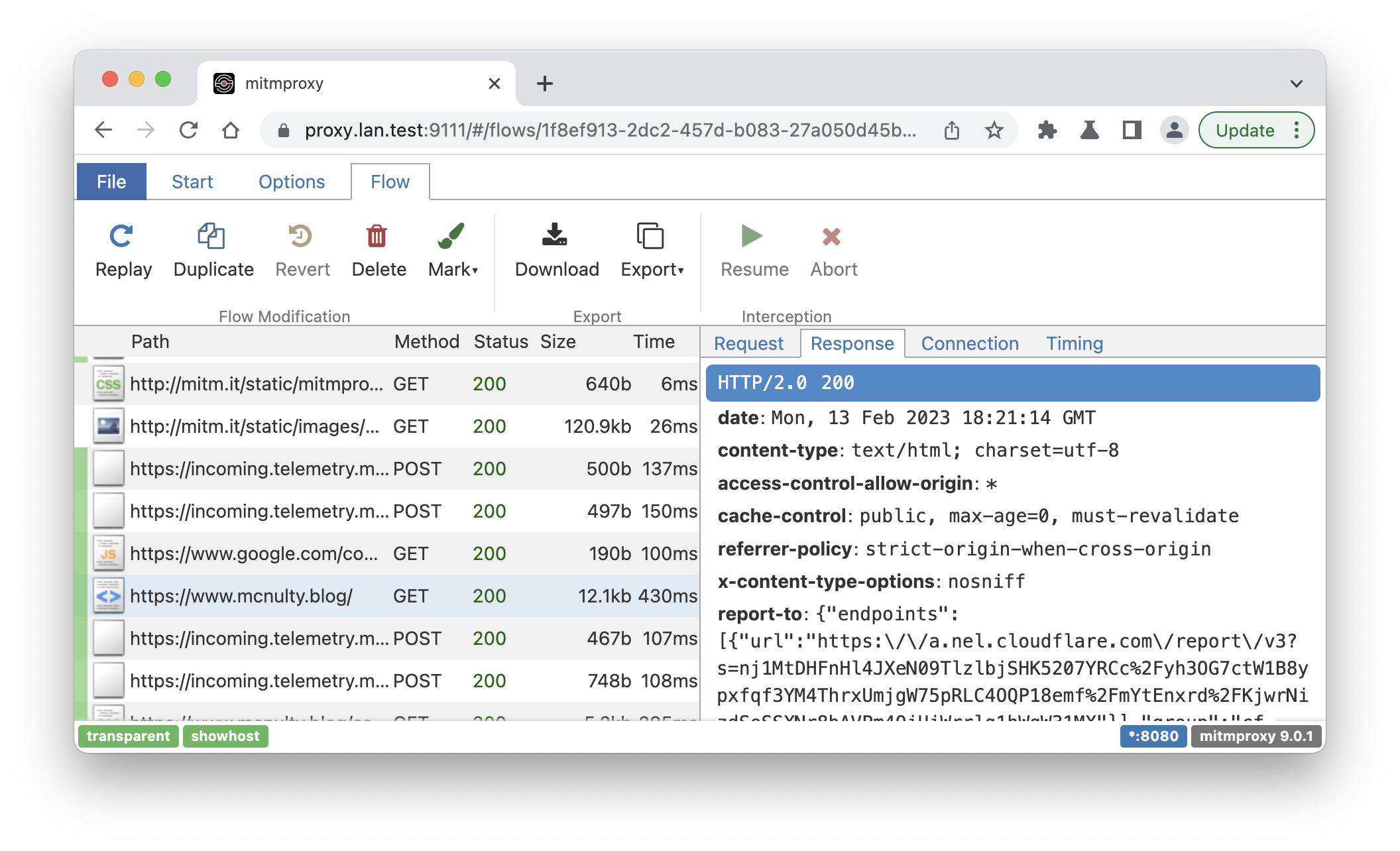Open the browser profile chevron dropdown at top right

[1297, 82]
